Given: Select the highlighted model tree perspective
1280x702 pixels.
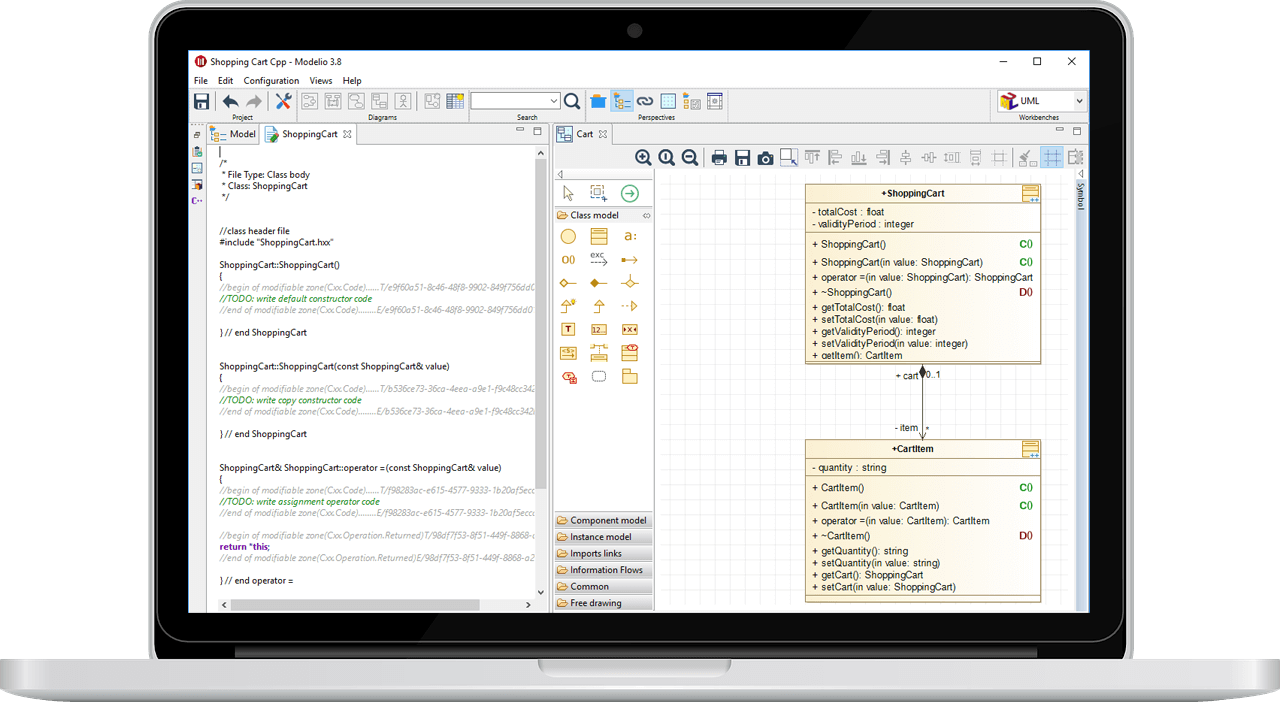Looking at the screenshot, I should click(622, 101).
